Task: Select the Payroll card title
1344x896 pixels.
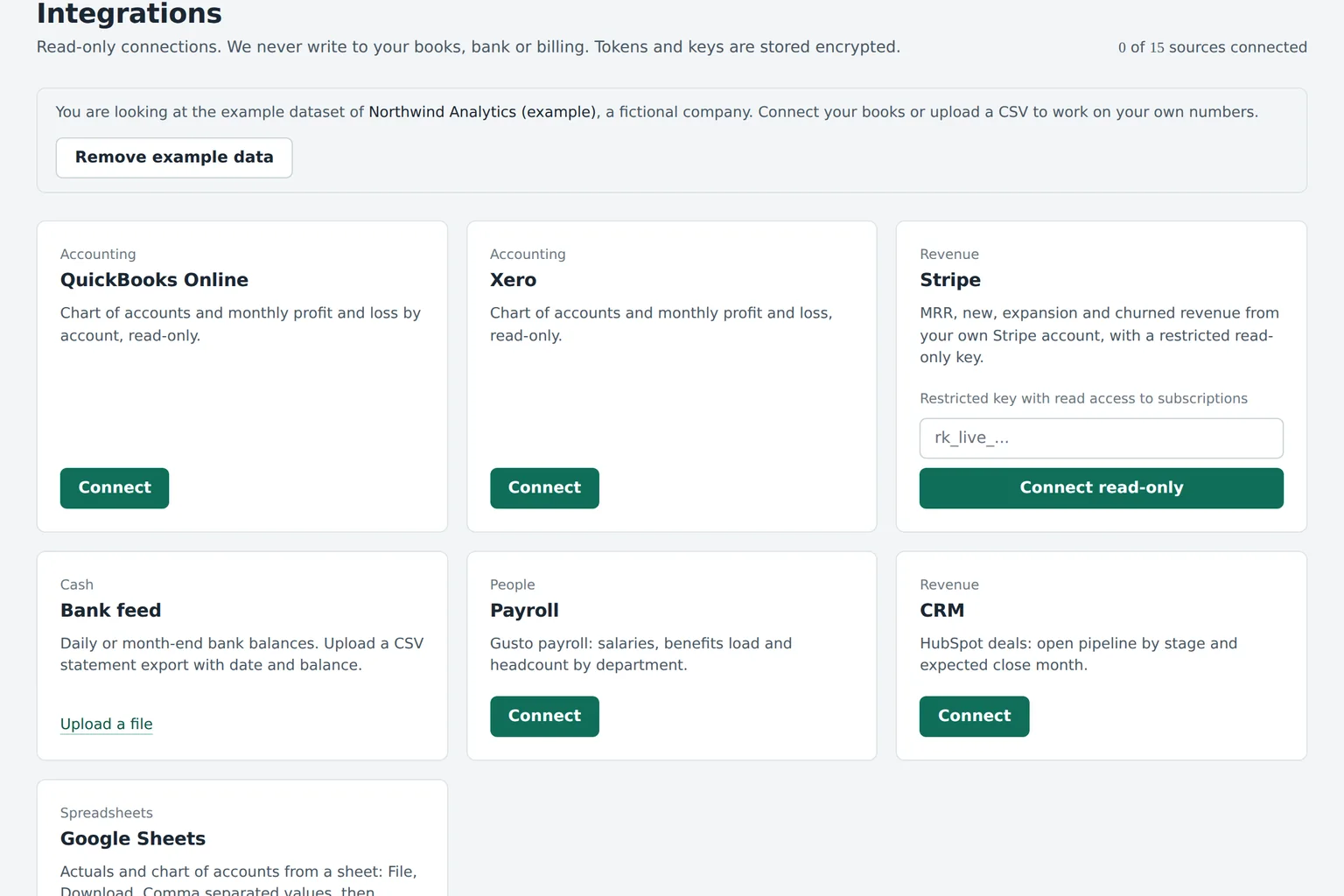Action: 524,611
